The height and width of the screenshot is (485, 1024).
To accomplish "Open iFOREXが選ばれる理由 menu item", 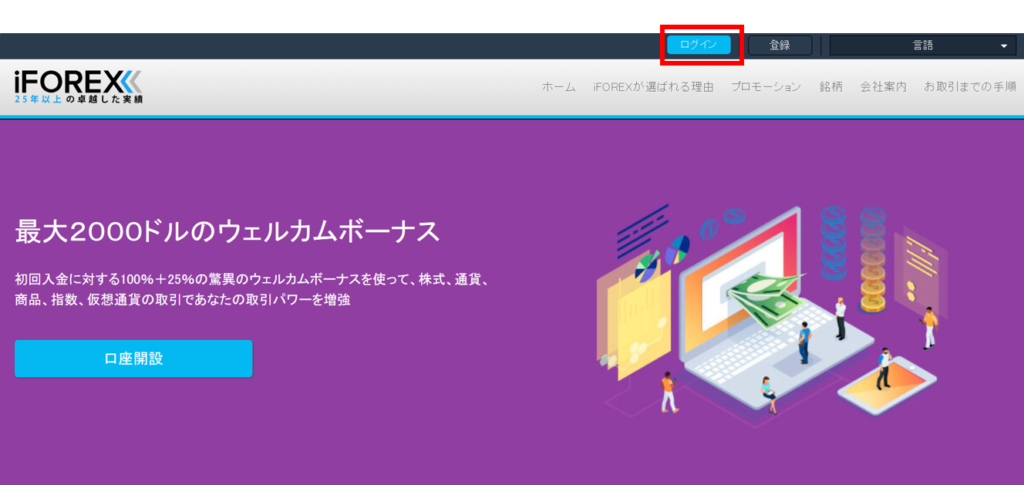I will 653,87.
